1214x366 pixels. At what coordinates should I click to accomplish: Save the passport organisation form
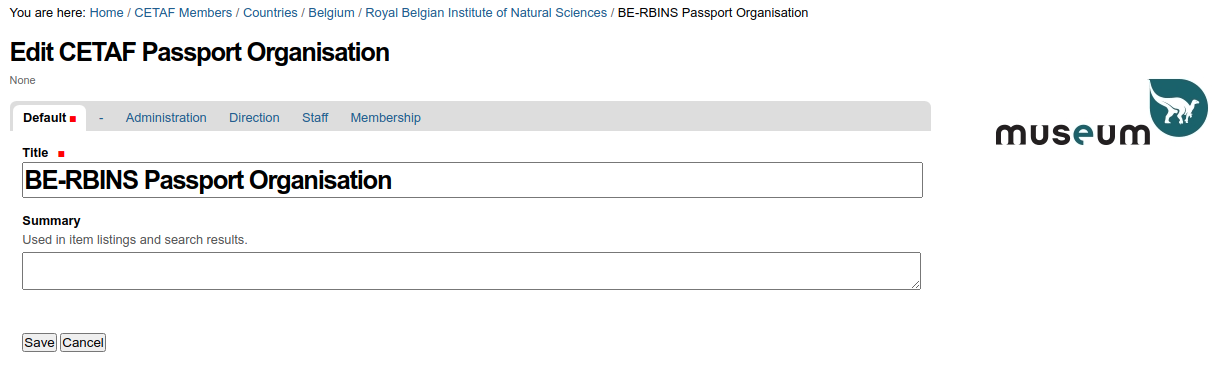point(39,342)
